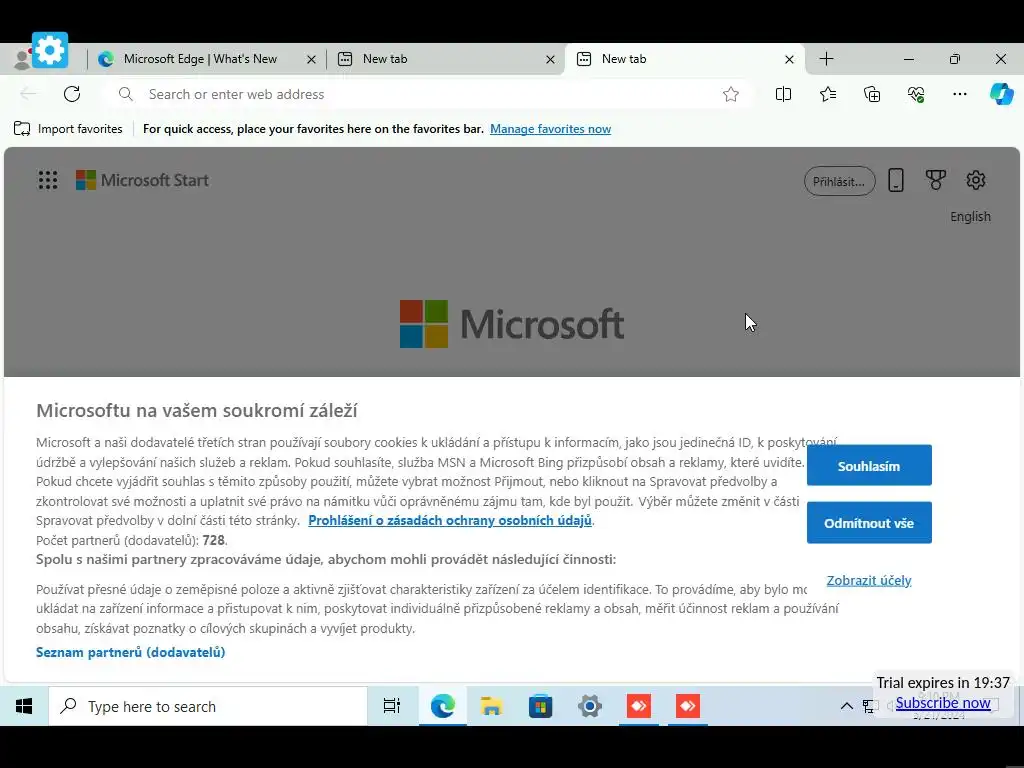This screenshot has height=768, width=1024.
Task: Click the gear settings overlay icon
Action: click(x=50, y=50)
